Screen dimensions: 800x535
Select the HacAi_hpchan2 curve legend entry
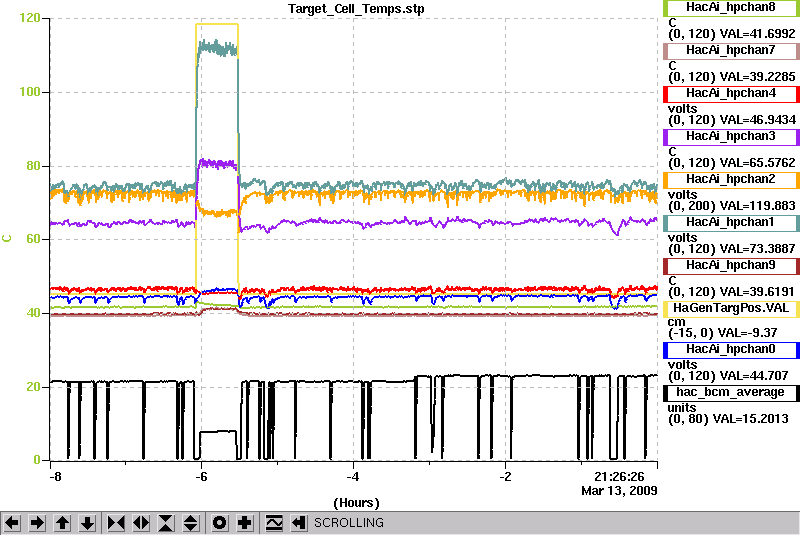tap(731, 180)
